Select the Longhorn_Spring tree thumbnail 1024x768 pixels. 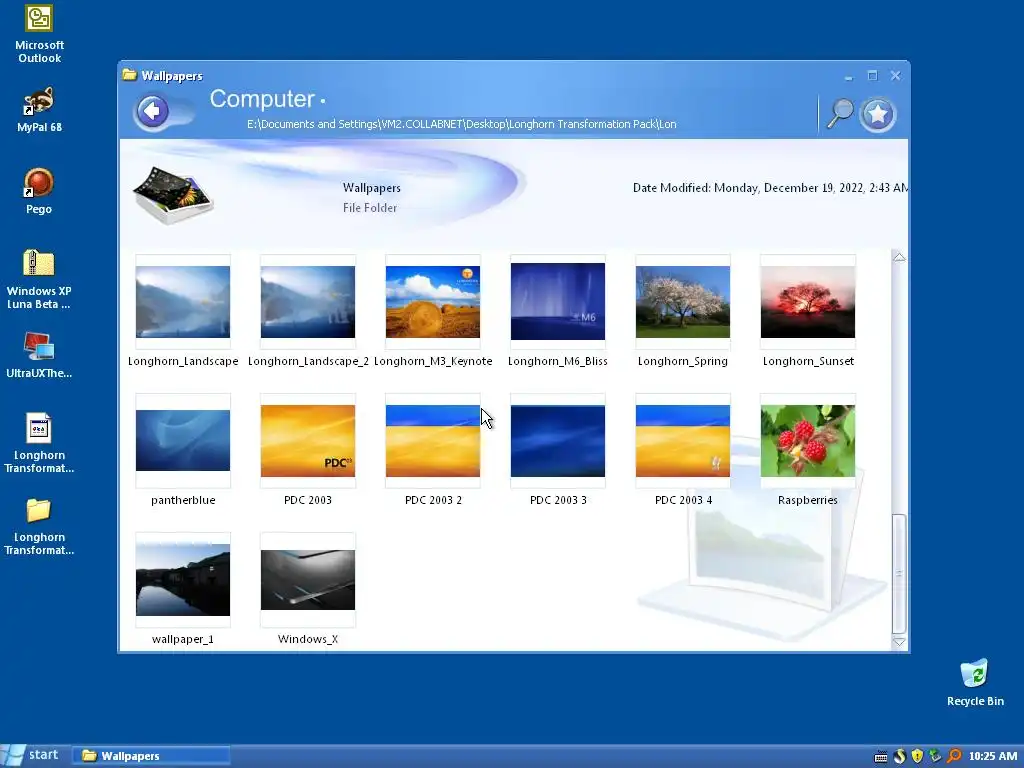click(x=682, y=302)
